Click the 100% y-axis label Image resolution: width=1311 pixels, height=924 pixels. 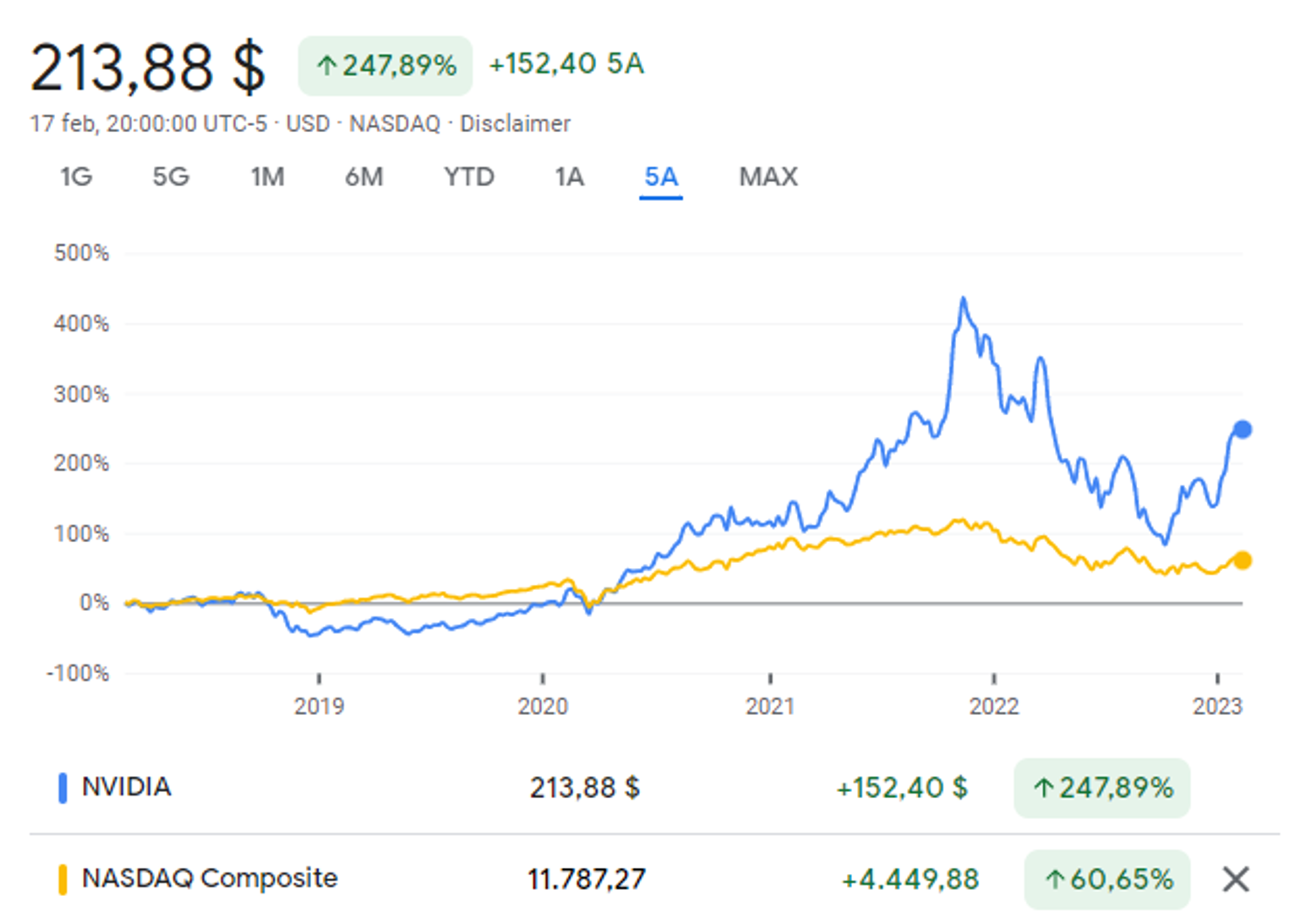coord(81,534)
